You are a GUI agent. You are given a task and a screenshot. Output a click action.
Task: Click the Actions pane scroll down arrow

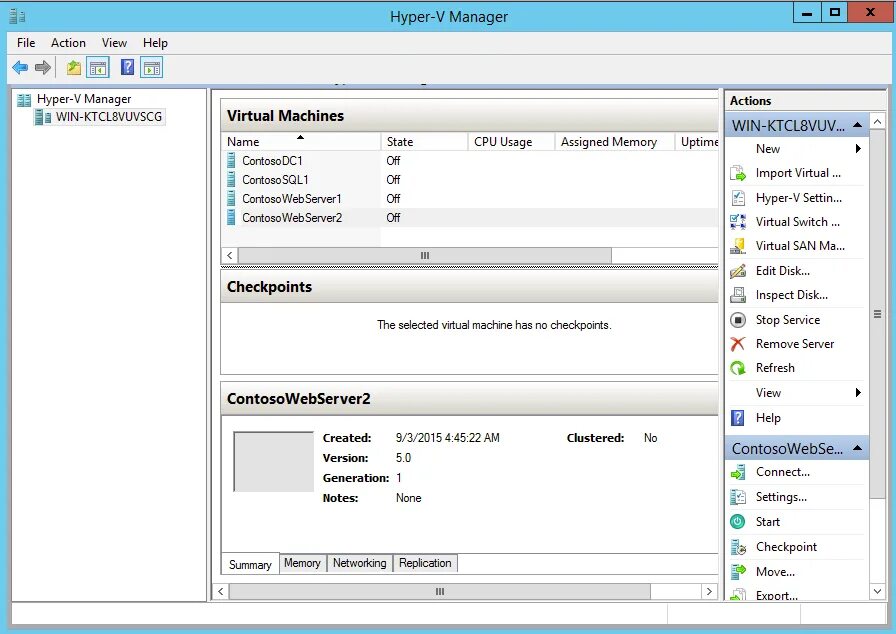pos(877,592)
